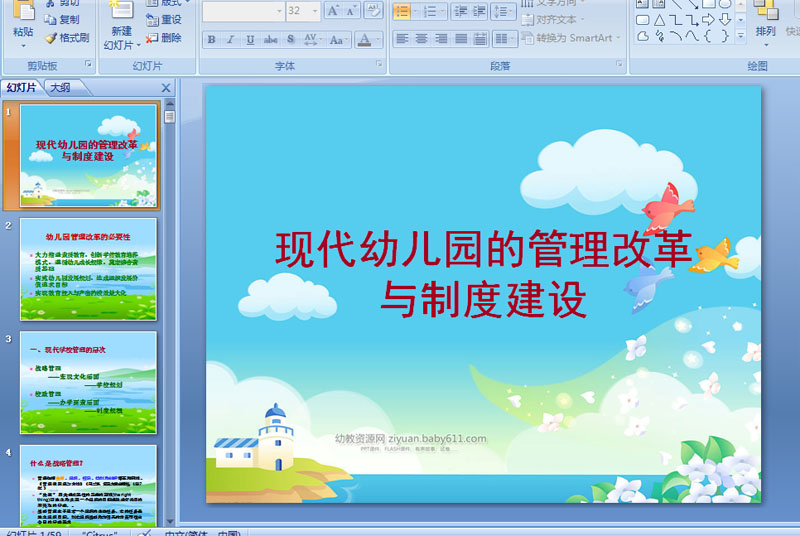This screenshot has height=536, width=800.
Task: Open font group dialog launcher
Action: (379, 64)
